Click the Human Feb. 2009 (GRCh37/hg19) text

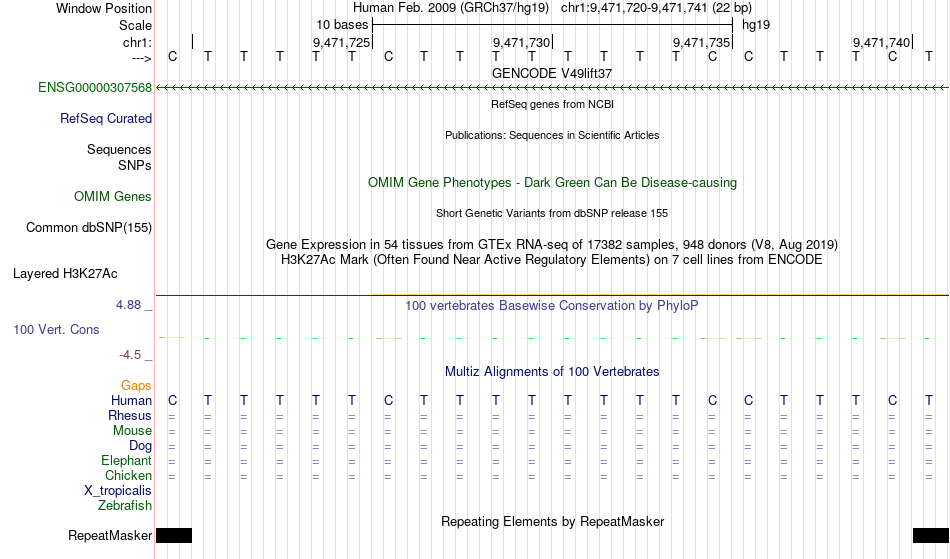(x=451, y=8)
